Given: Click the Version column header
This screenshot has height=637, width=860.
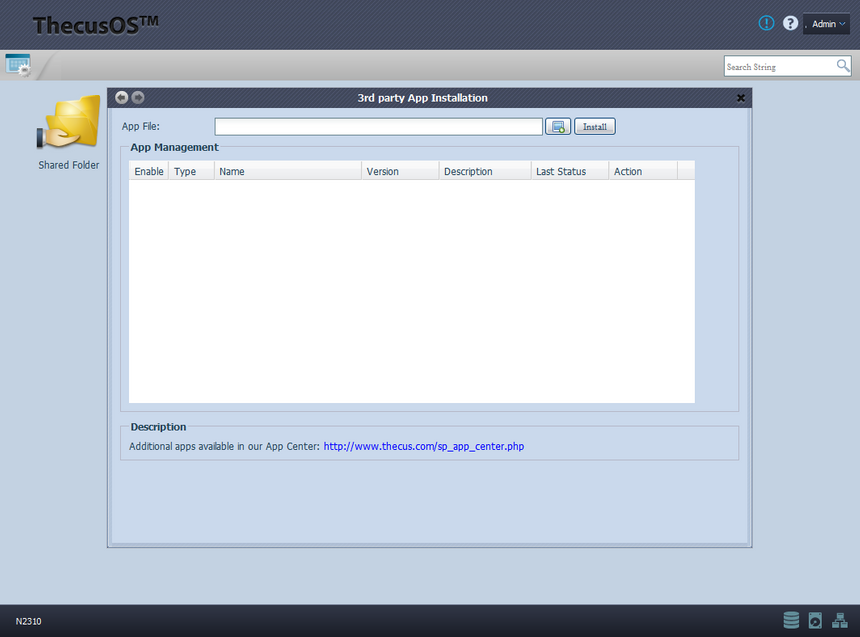Looking at the screenshot, I should click(399, 171).
